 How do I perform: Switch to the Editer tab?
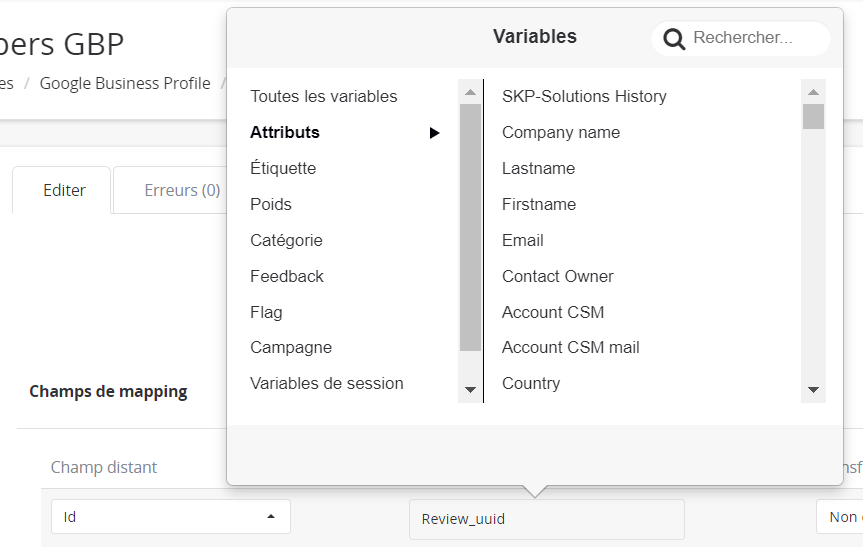[64, 190]
